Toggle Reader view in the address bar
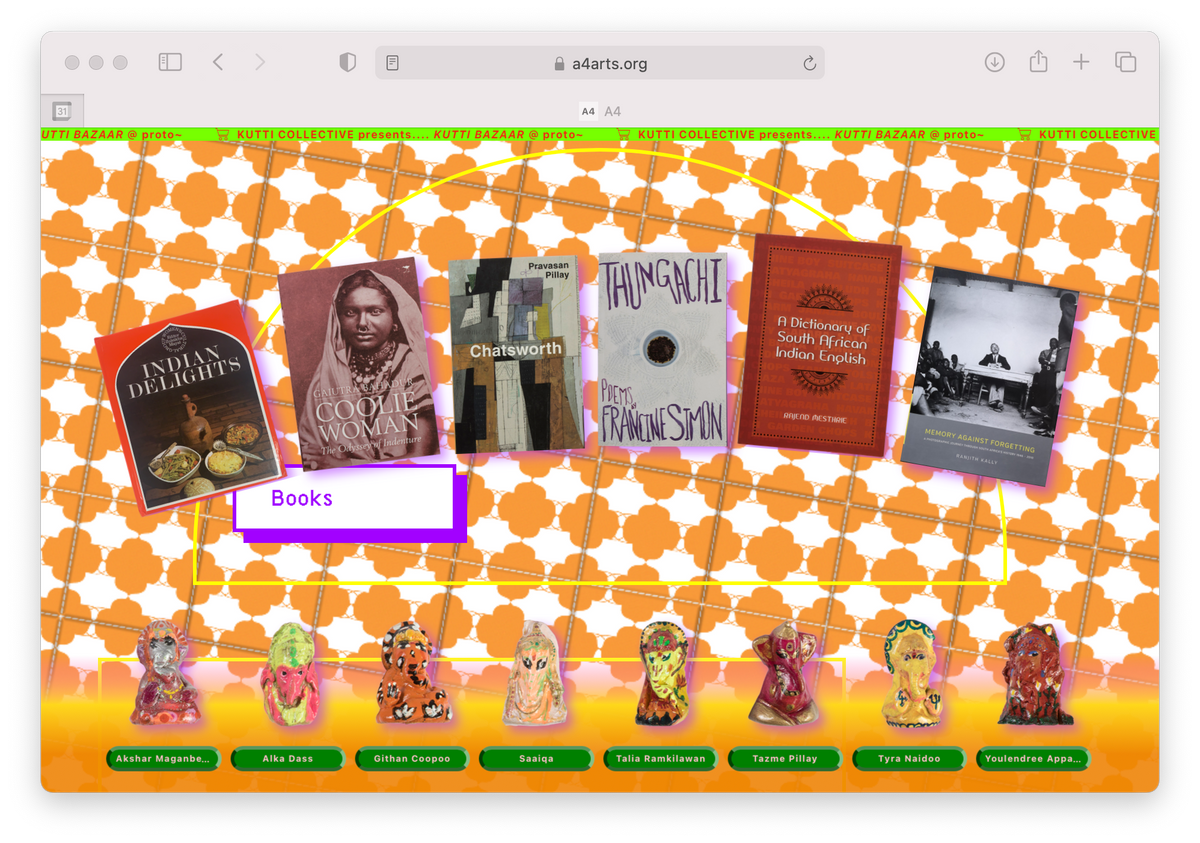The height and width of the screenshot is (843, 1200). pyautogui.click(x=390, y=62)
